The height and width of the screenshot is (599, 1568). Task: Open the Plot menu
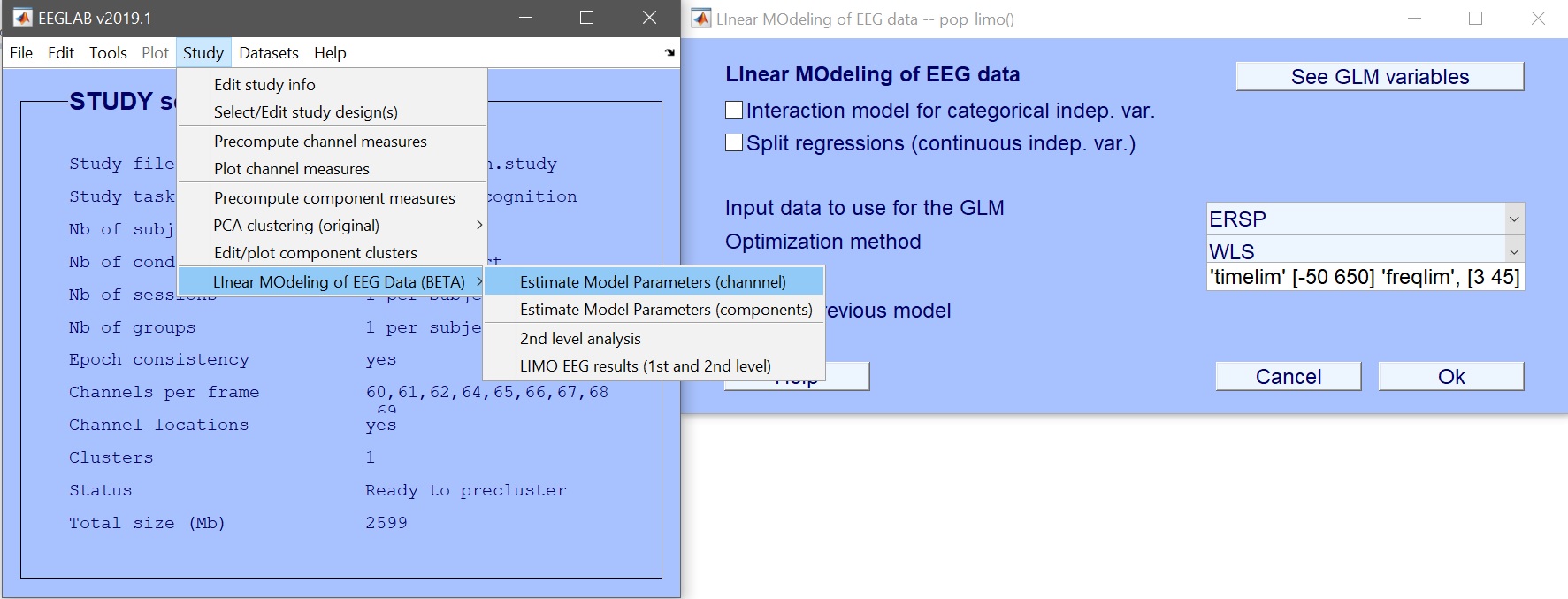tap(155, 53)
